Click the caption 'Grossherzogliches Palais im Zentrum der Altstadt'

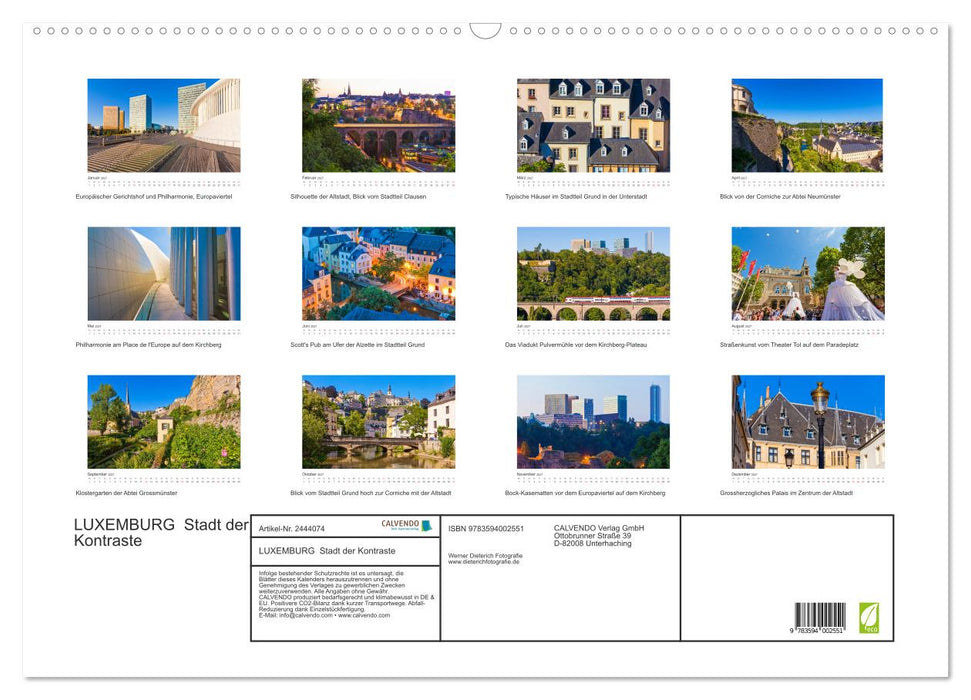(x=786, y=493)
